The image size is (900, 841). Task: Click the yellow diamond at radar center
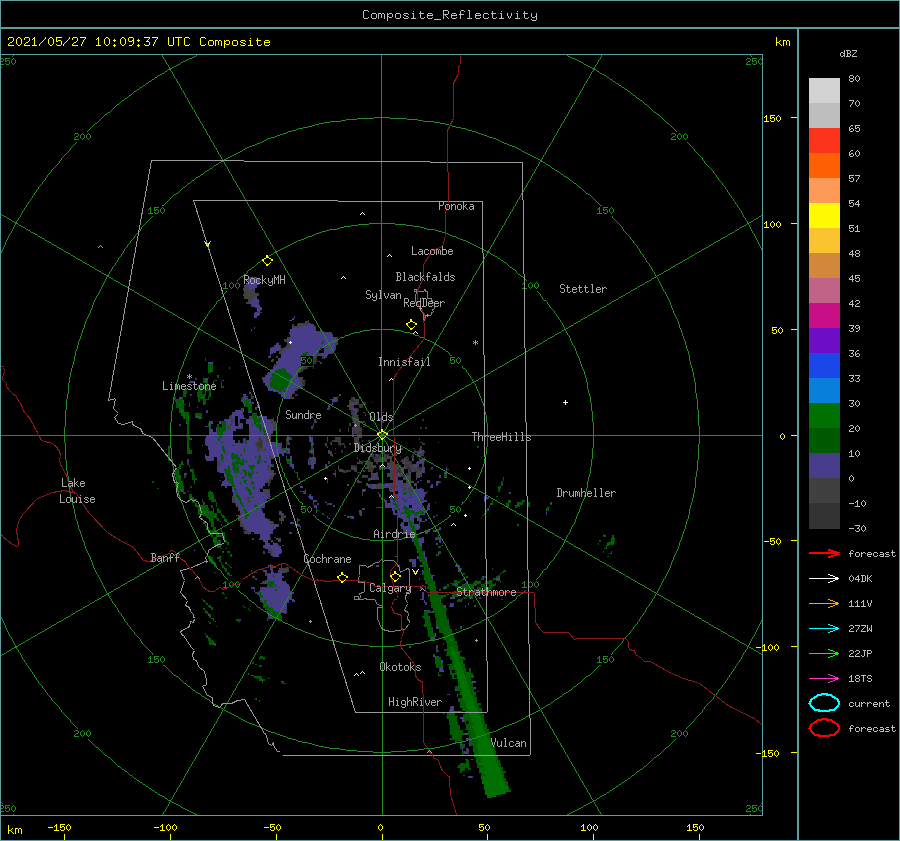point(382,435)
